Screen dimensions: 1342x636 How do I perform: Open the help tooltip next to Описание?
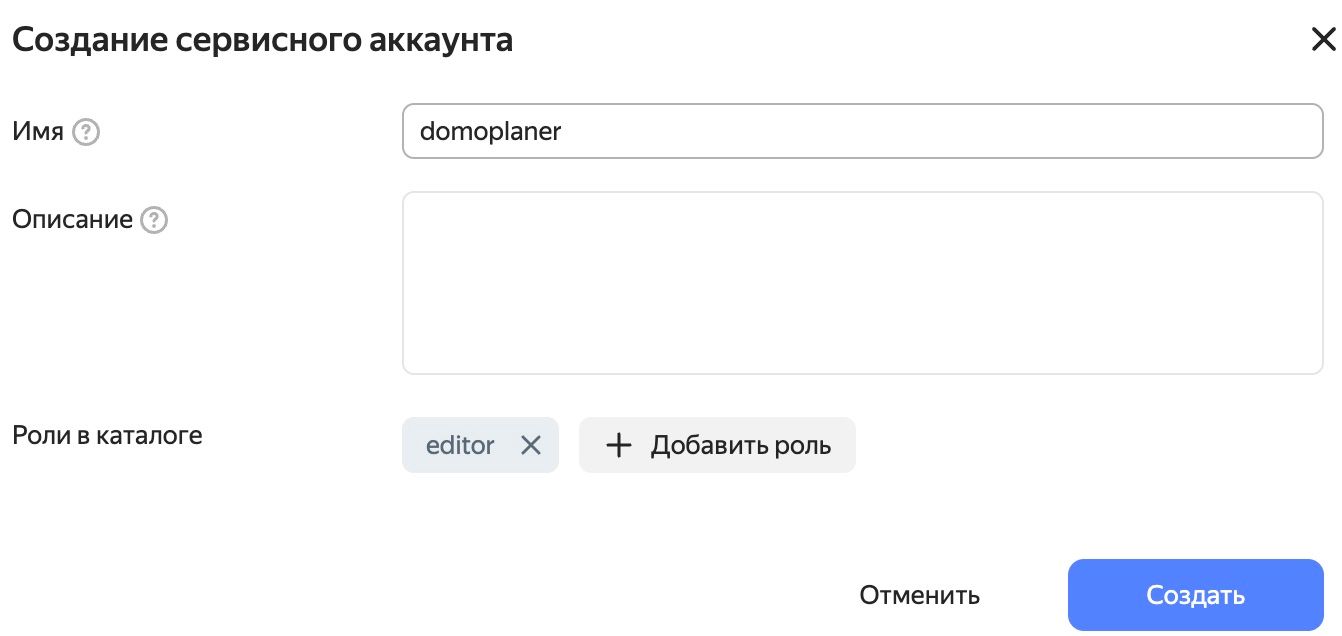tap(154, 220)
